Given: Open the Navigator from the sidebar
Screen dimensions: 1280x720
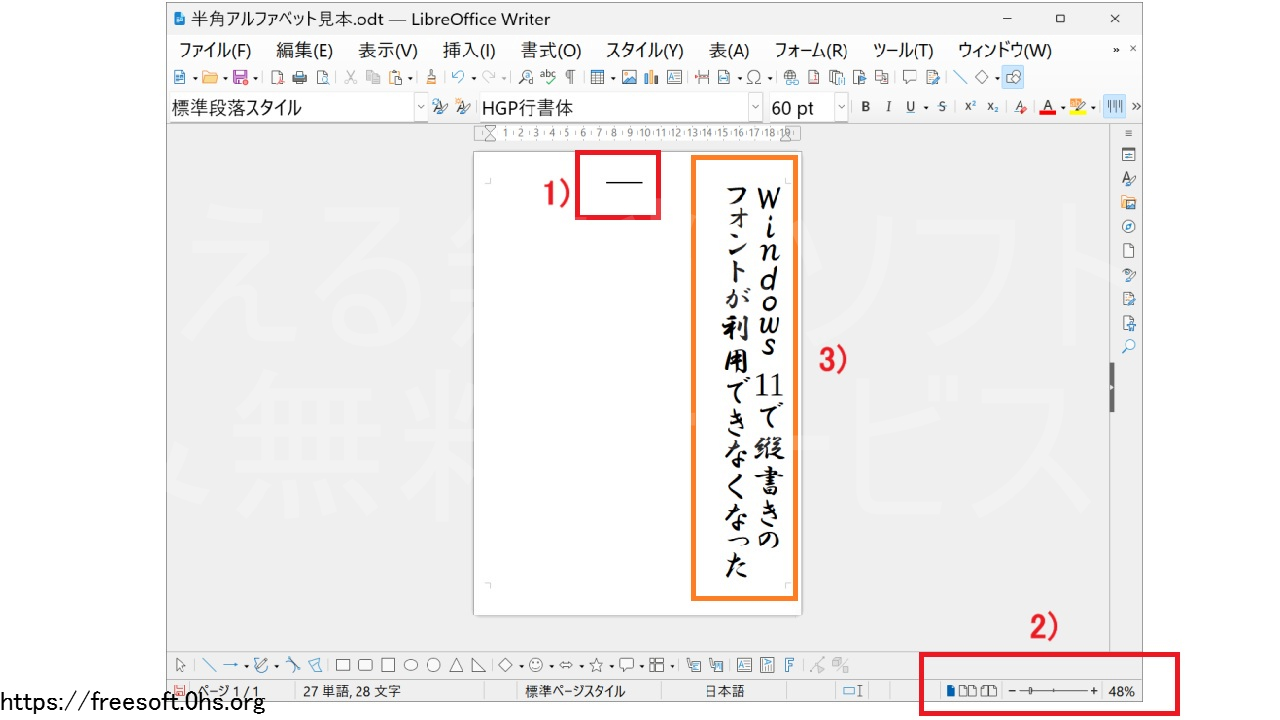Looking at the screenshot, I should [x=1129, y=227].
